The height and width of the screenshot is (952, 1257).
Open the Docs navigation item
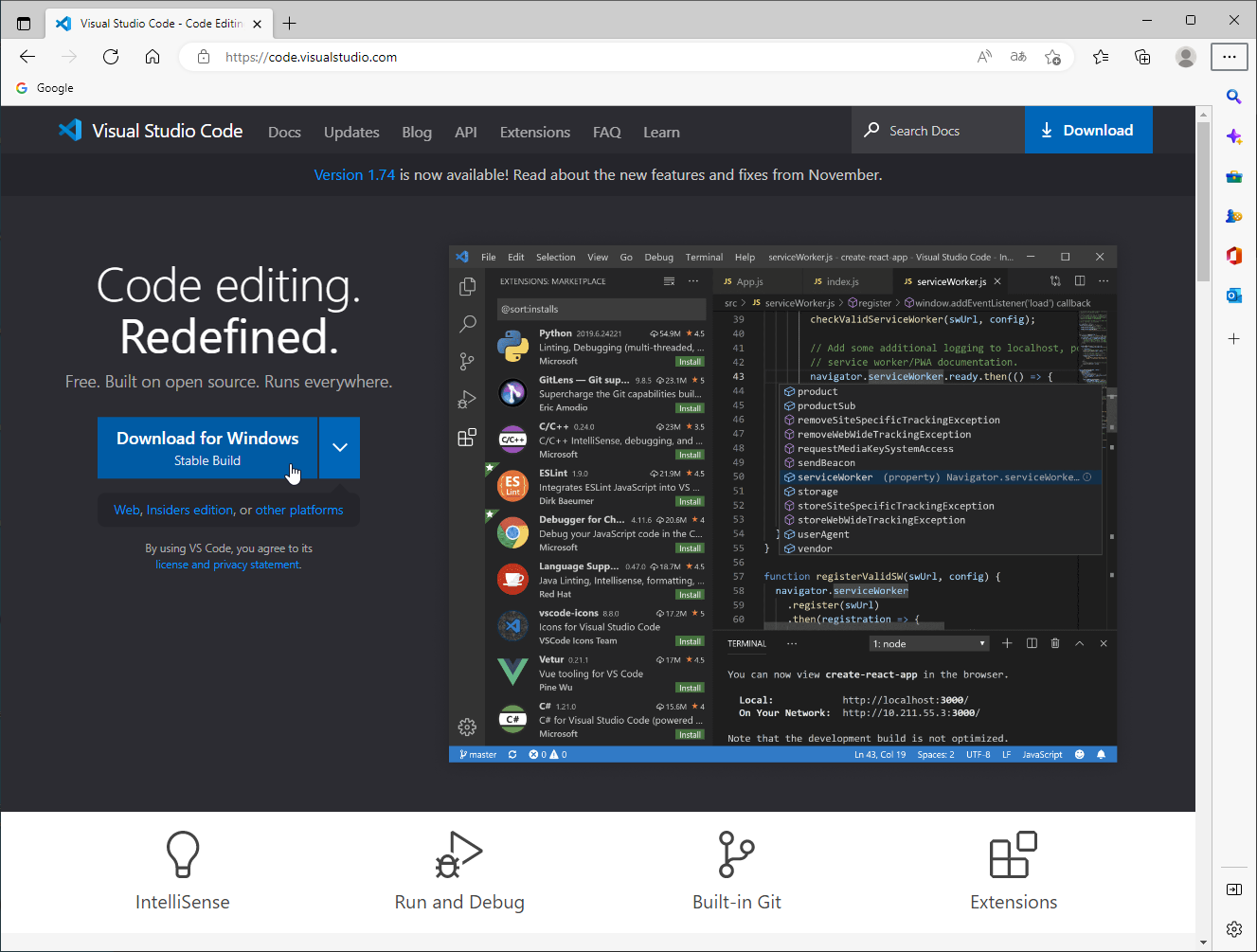tap(284, 133)
